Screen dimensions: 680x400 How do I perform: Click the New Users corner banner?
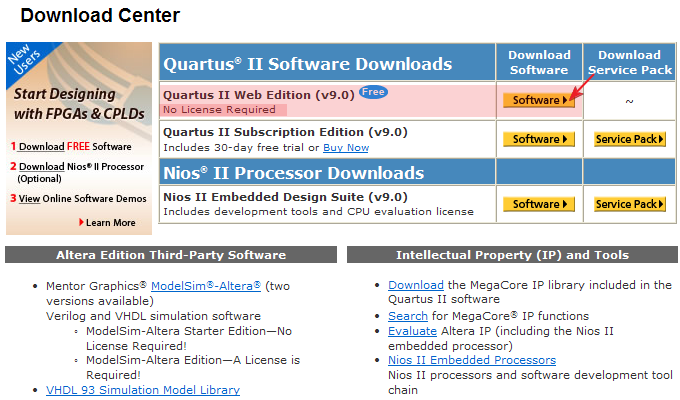pos(25,59)
